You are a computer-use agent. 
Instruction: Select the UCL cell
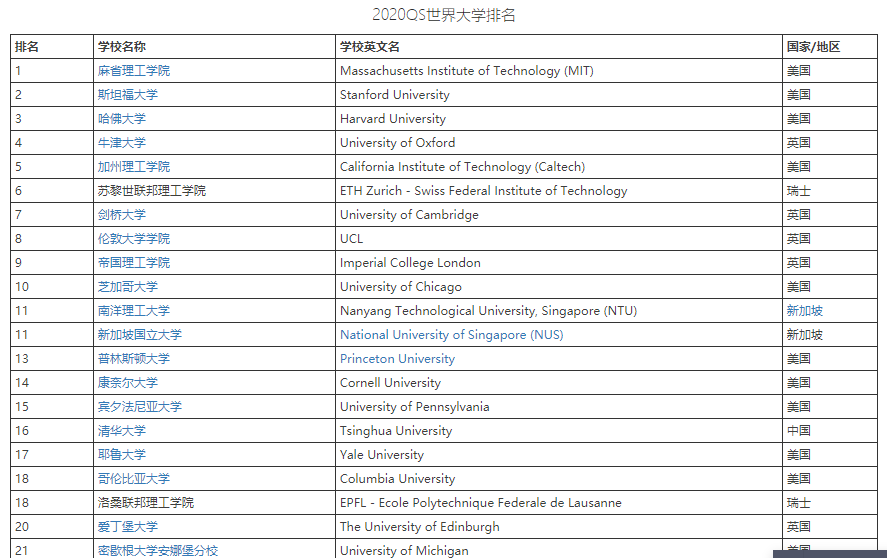point(559,239)
